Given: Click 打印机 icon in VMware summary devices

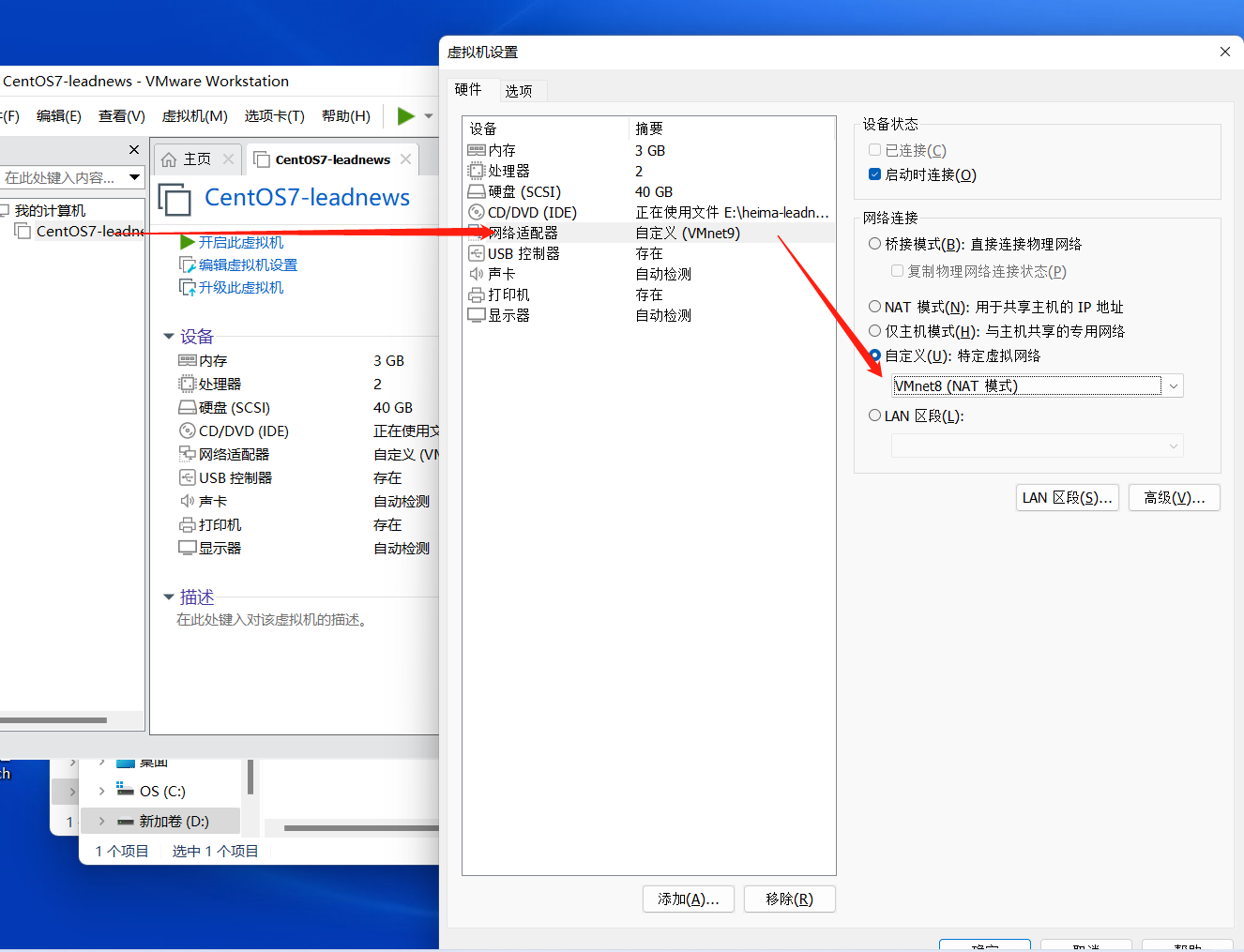Looking at the screenshot, I should pyautogui.click(x=188, y=524).
